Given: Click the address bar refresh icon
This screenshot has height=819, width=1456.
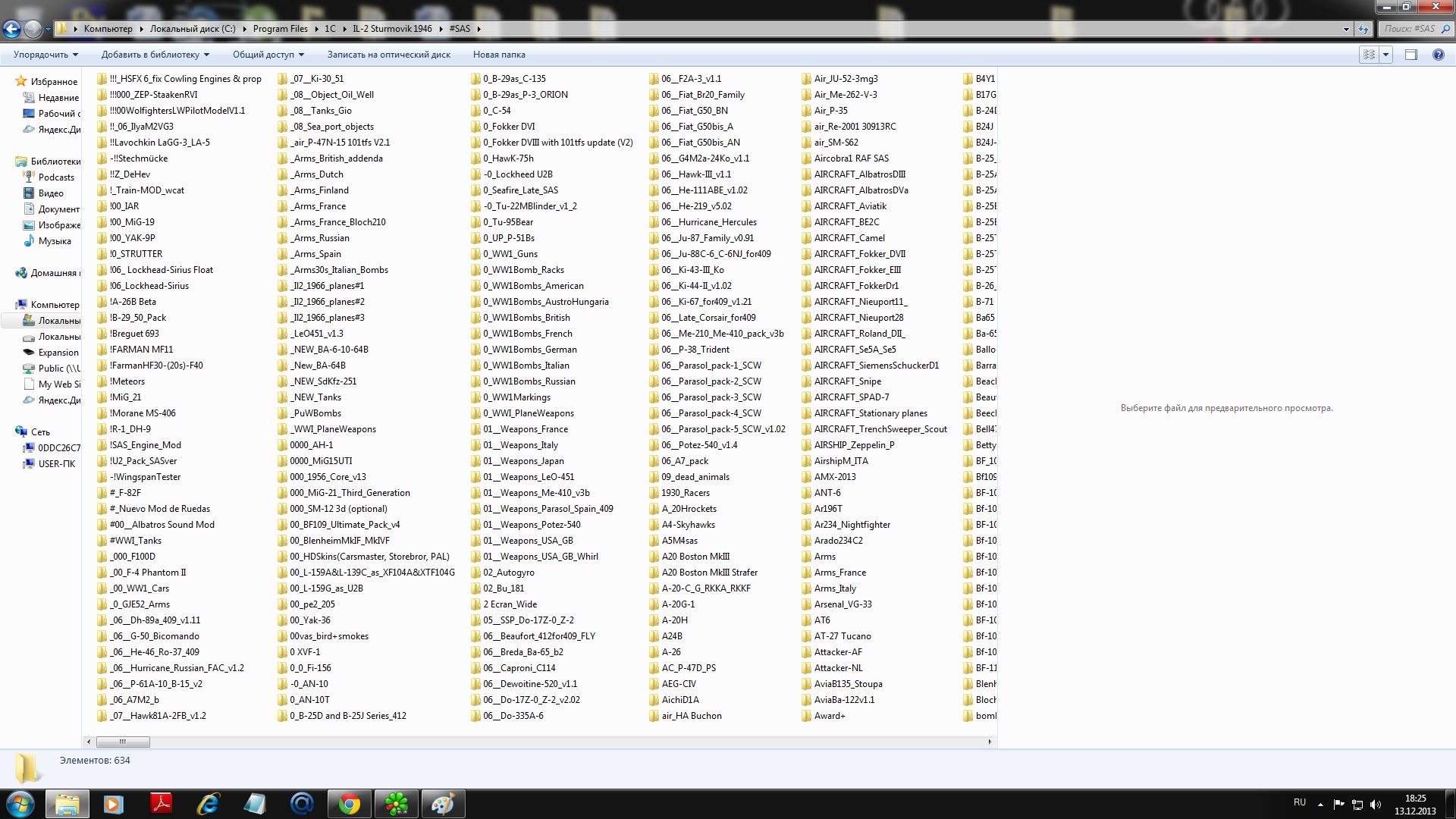Looking at the screenshot, I should (x=1363, y=29).
